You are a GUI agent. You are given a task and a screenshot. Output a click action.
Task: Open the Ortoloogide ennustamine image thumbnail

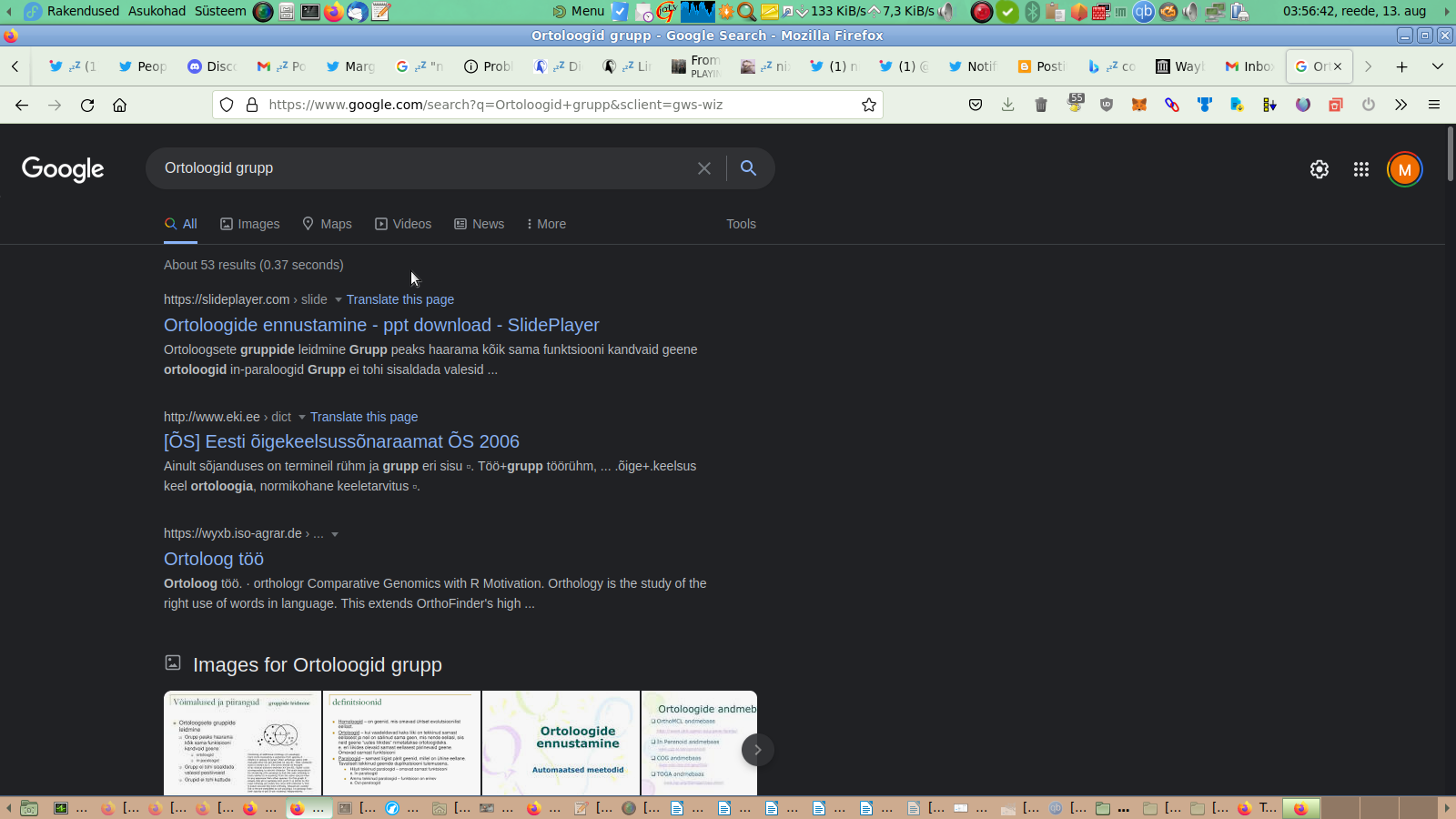561,743
